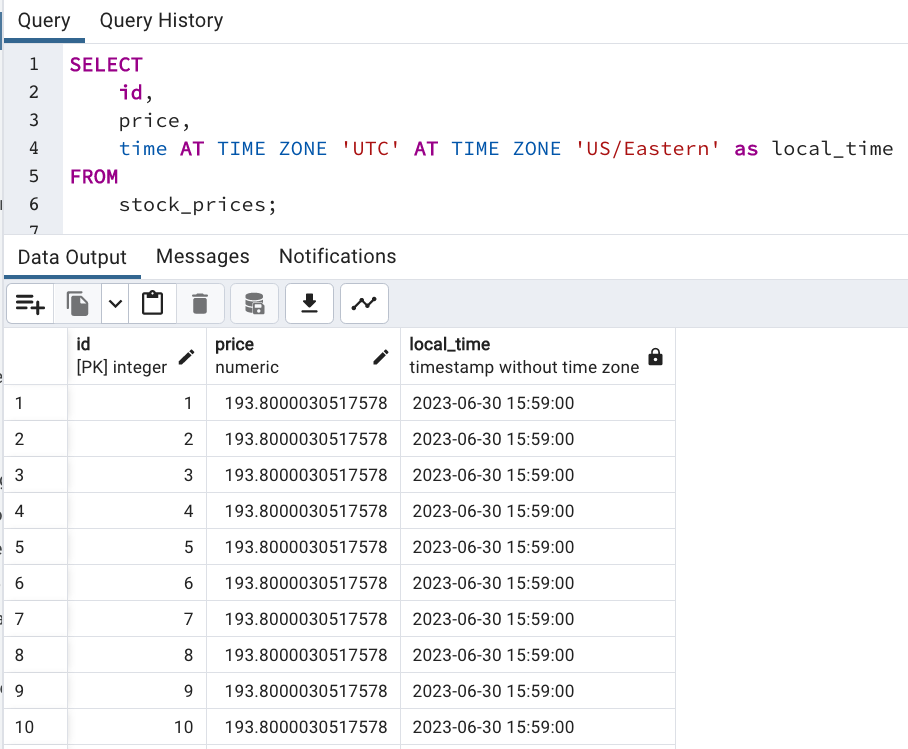Image resolution: width=908 pixels, height=749 pixels.
Task: Click local_time cell in row 8
Action: (x=537, y=655)
